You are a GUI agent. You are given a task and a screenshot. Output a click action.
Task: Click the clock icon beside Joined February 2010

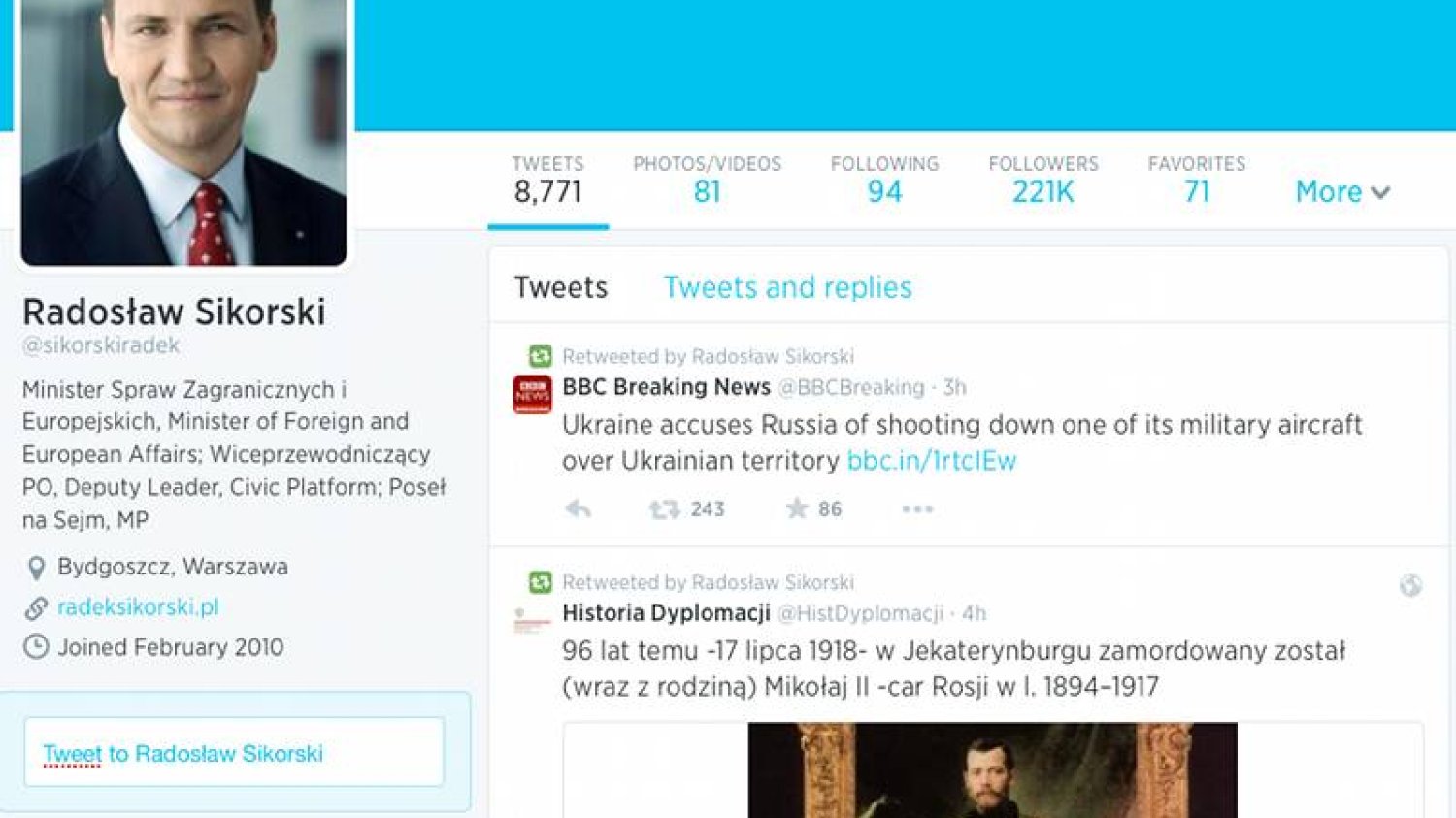36,647
